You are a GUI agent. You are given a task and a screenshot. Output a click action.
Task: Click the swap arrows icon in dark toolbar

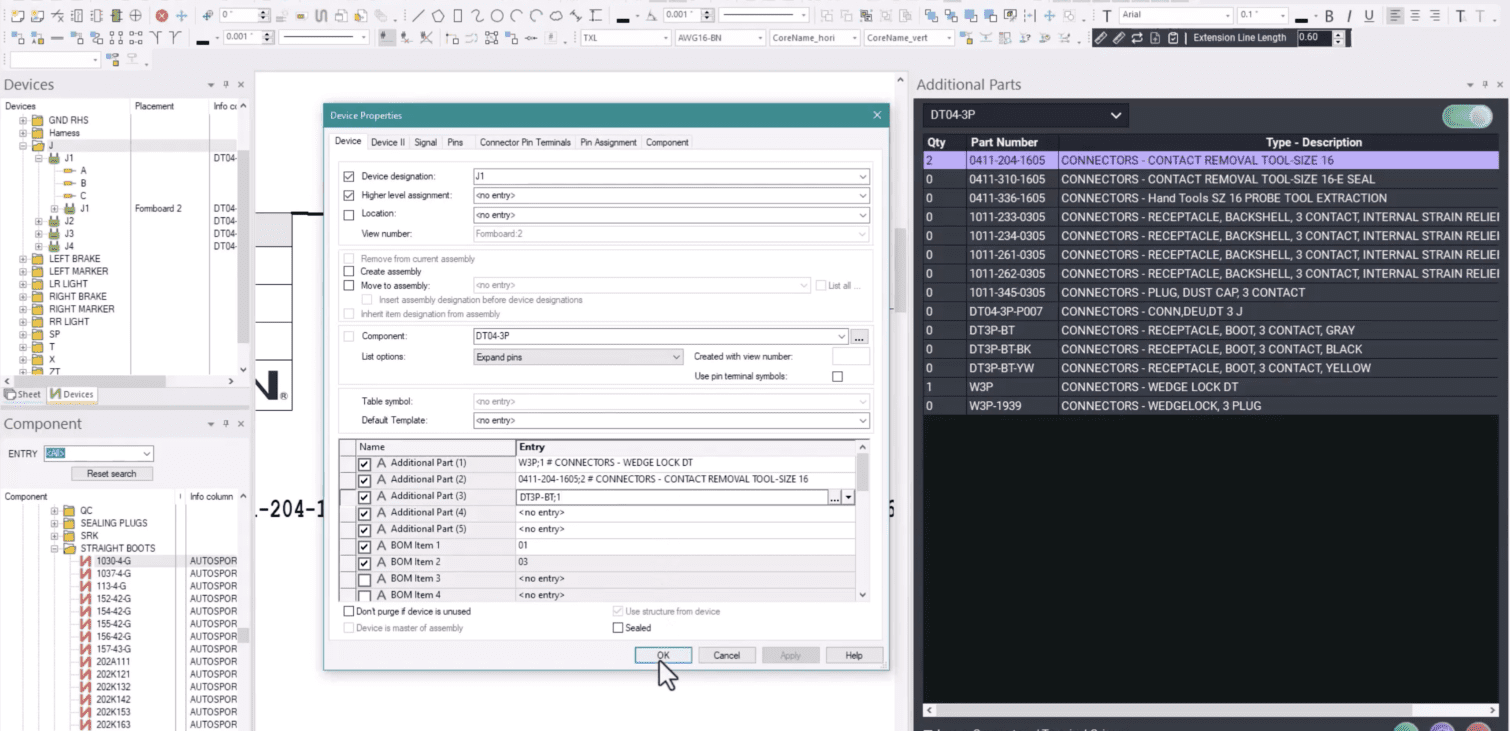coord(1137,37)
